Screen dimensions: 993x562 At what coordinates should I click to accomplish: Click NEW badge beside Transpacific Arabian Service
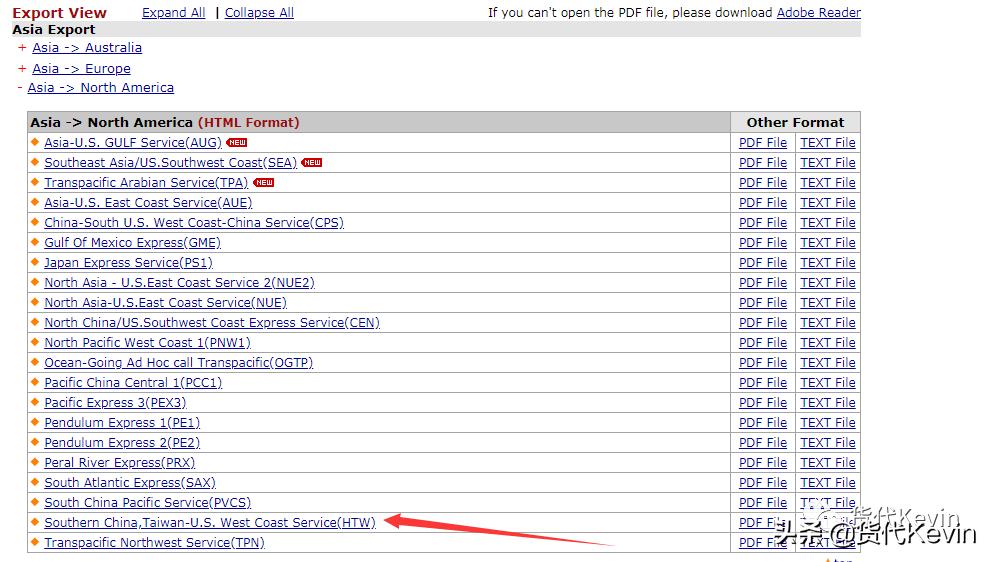tap(263, 182)
